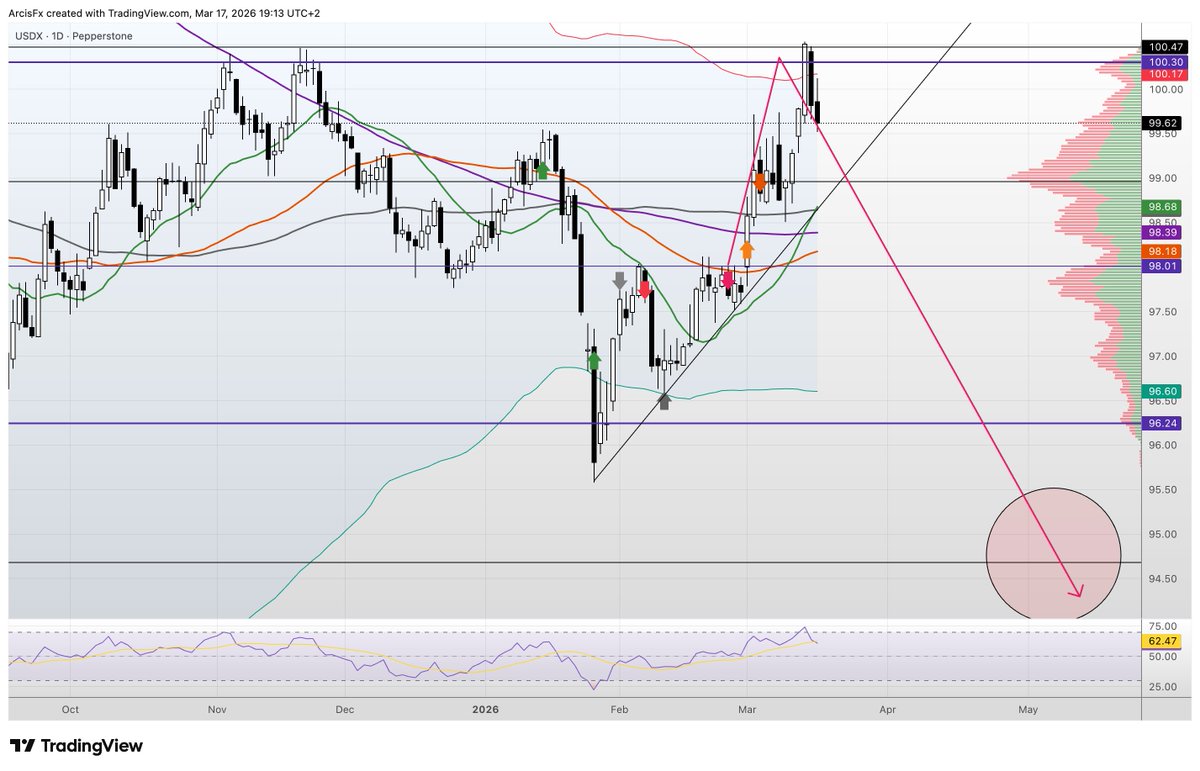The height and width of the screenshot is (771, 1200).
Task: Click orange up-arrow signal in early March
Action: tap(747, 249)
